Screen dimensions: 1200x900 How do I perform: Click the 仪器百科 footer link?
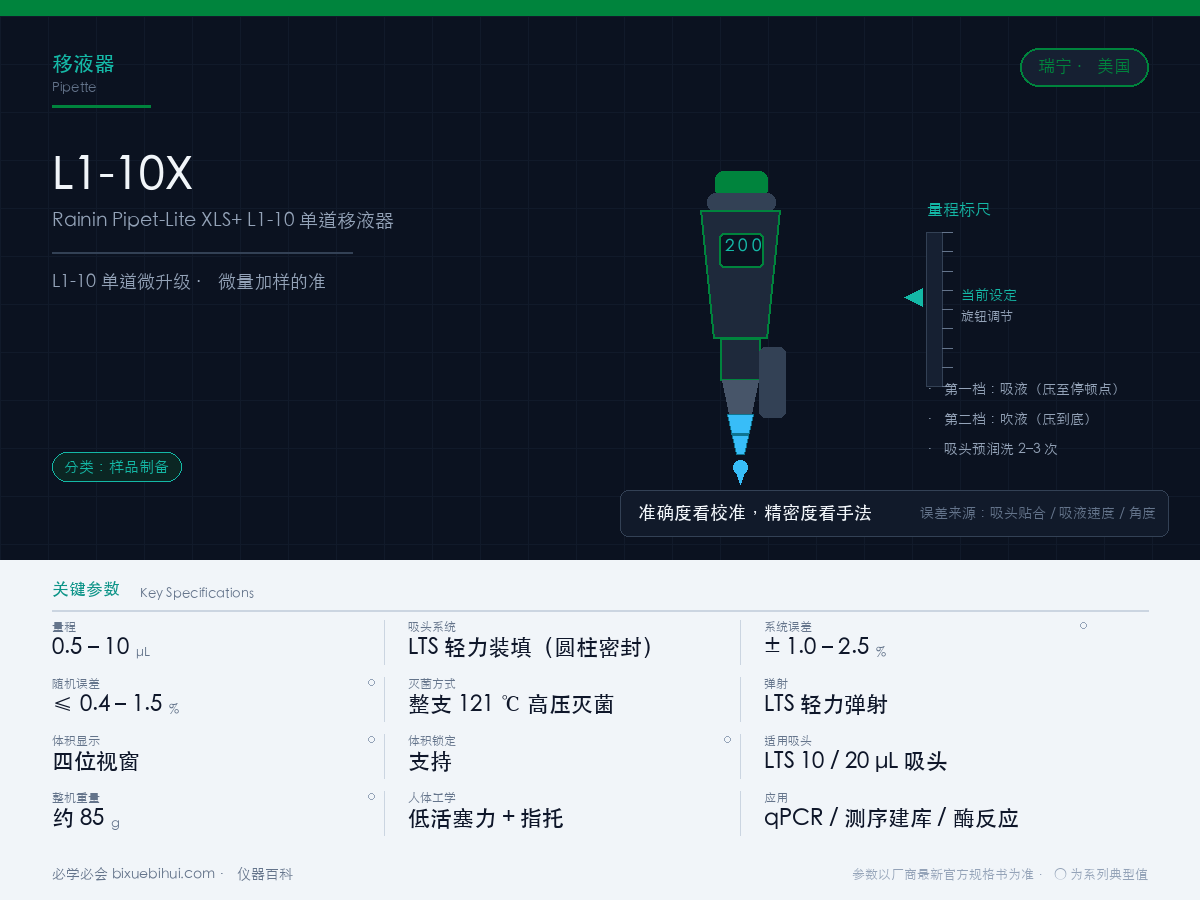tap(265, 873)
